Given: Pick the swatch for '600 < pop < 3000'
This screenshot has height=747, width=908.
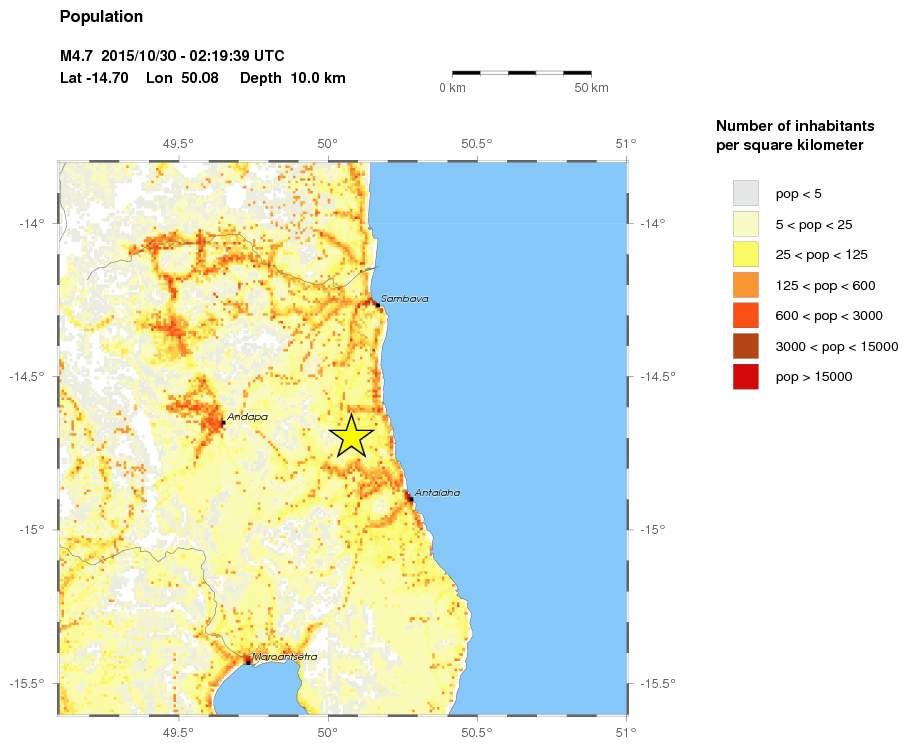Looking at the screenshot, I should [x=745, y=316].
